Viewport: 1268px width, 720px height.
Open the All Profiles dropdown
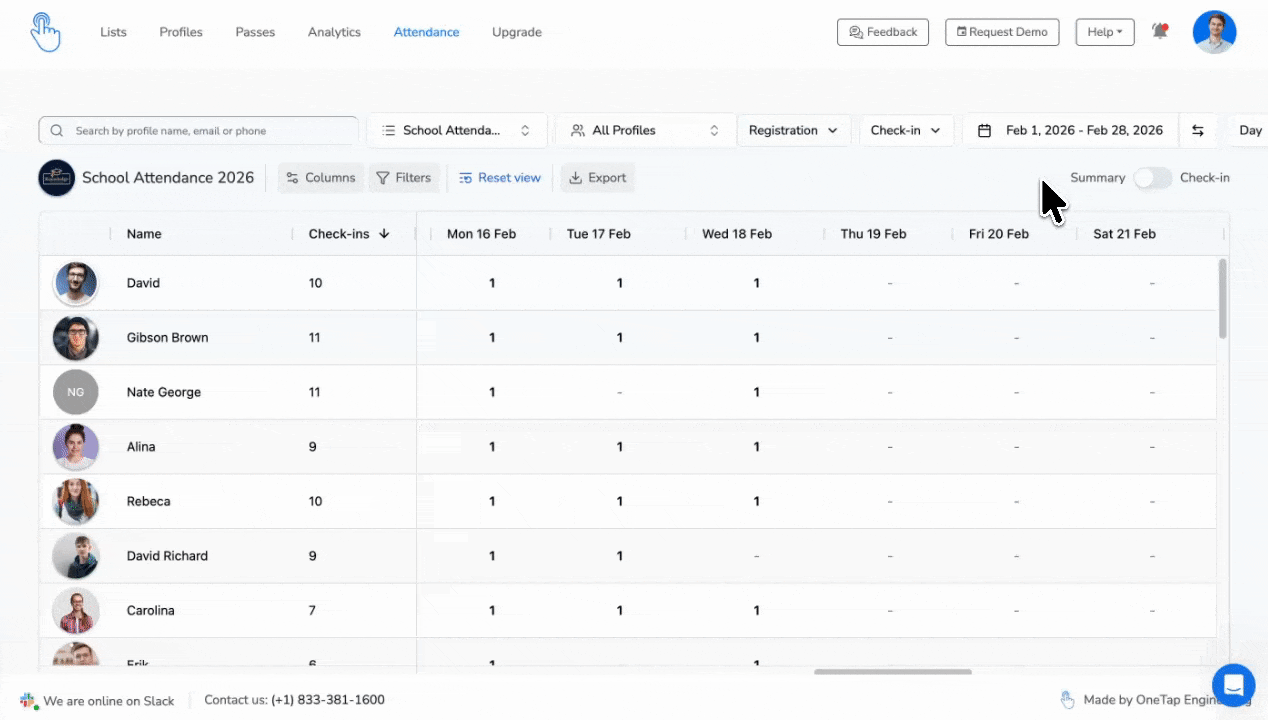click(644, 131)
